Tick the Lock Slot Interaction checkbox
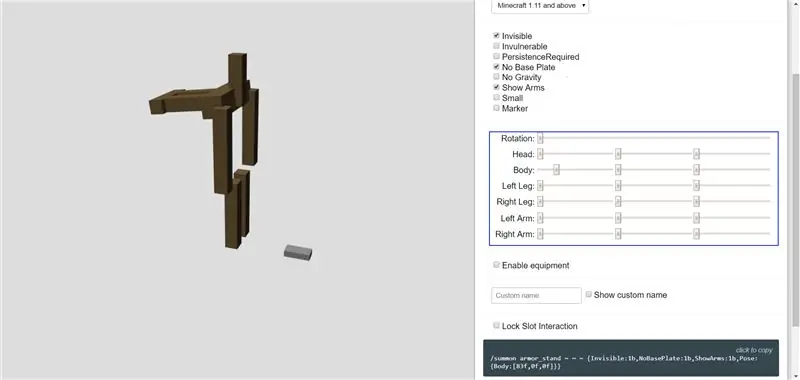 496,325
